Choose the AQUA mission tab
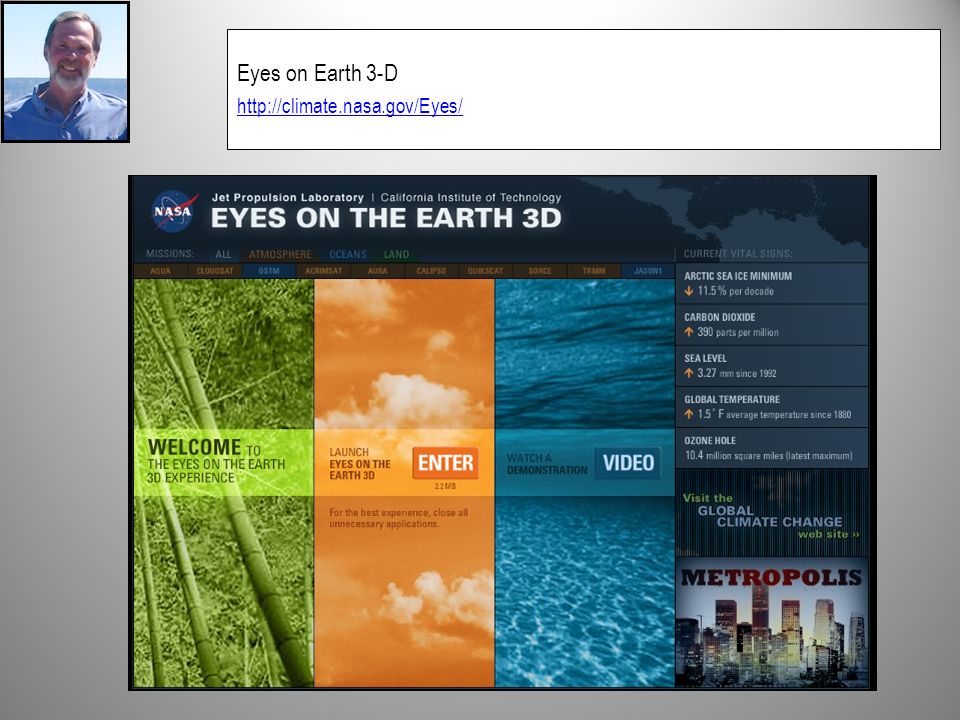The height and width of the screenshot is (720, 960). click(160, 271)
